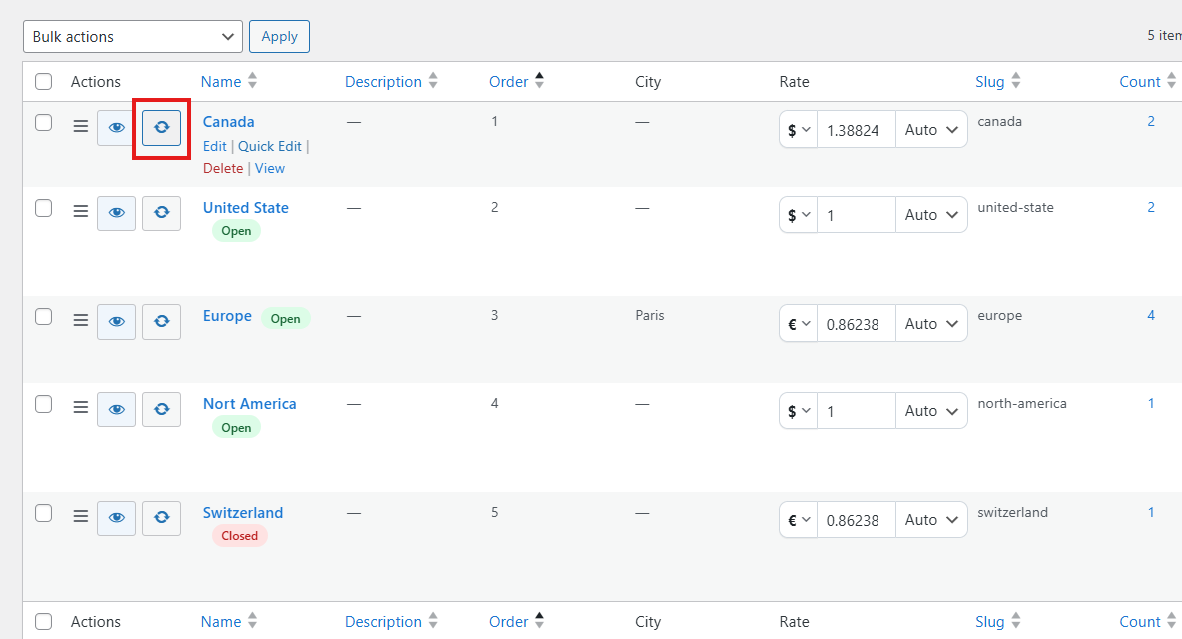Viewport: 1182px width, 639px height.
Task: Expand the Auto dropdown for Europe
Action: 930,324
